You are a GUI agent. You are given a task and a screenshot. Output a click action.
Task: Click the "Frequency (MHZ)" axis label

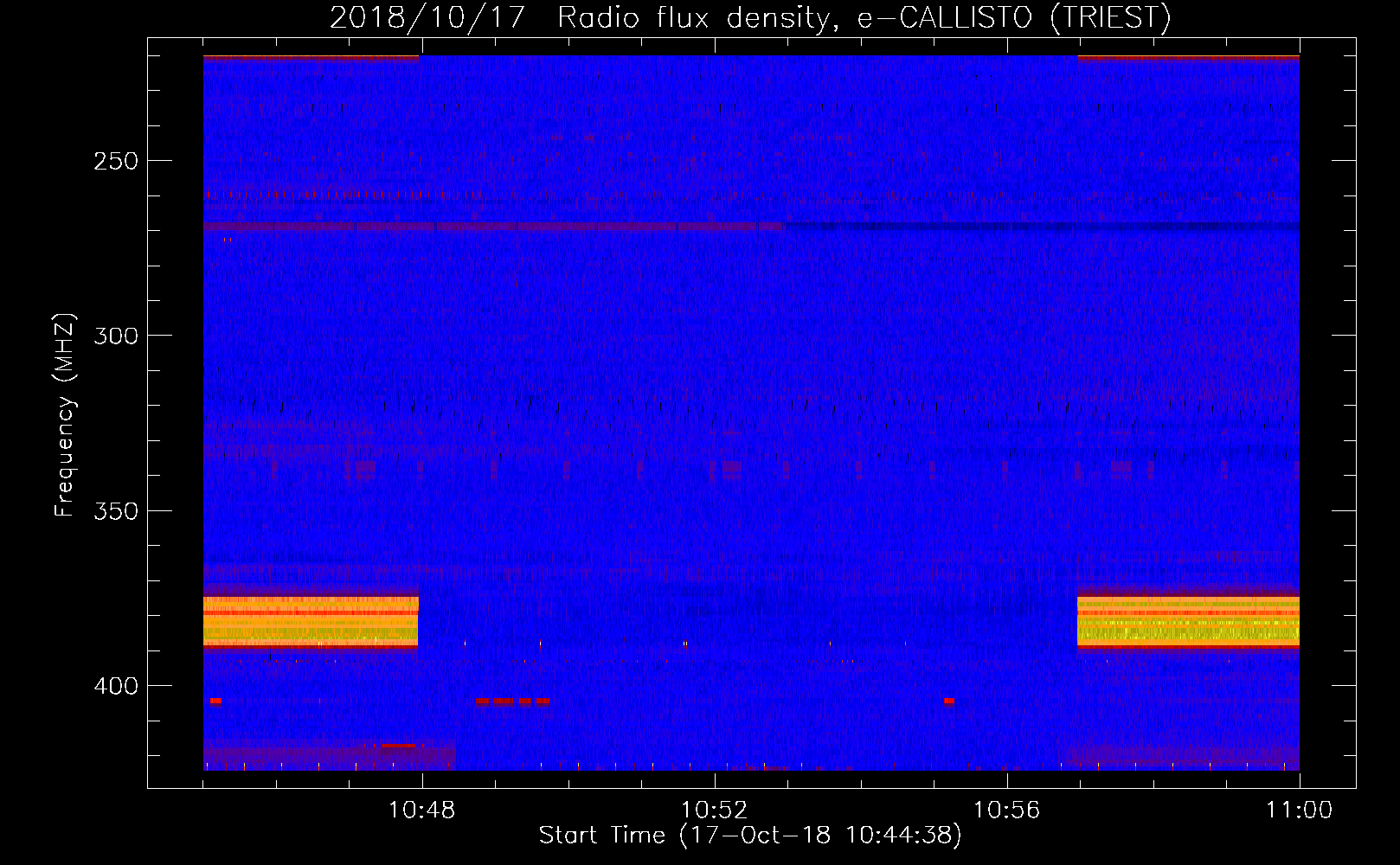point(65,414)
